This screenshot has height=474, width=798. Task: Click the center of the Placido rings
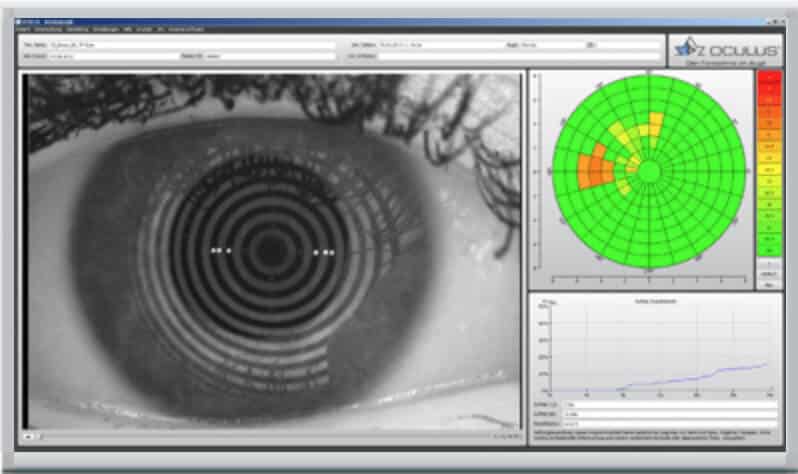click(271, 252)
